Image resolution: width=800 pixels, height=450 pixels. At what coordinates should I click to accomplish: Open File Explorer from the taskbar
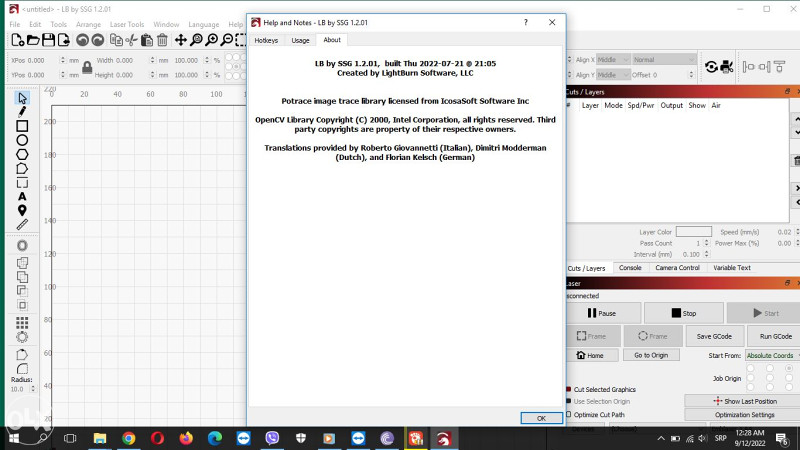coord(99,438)
